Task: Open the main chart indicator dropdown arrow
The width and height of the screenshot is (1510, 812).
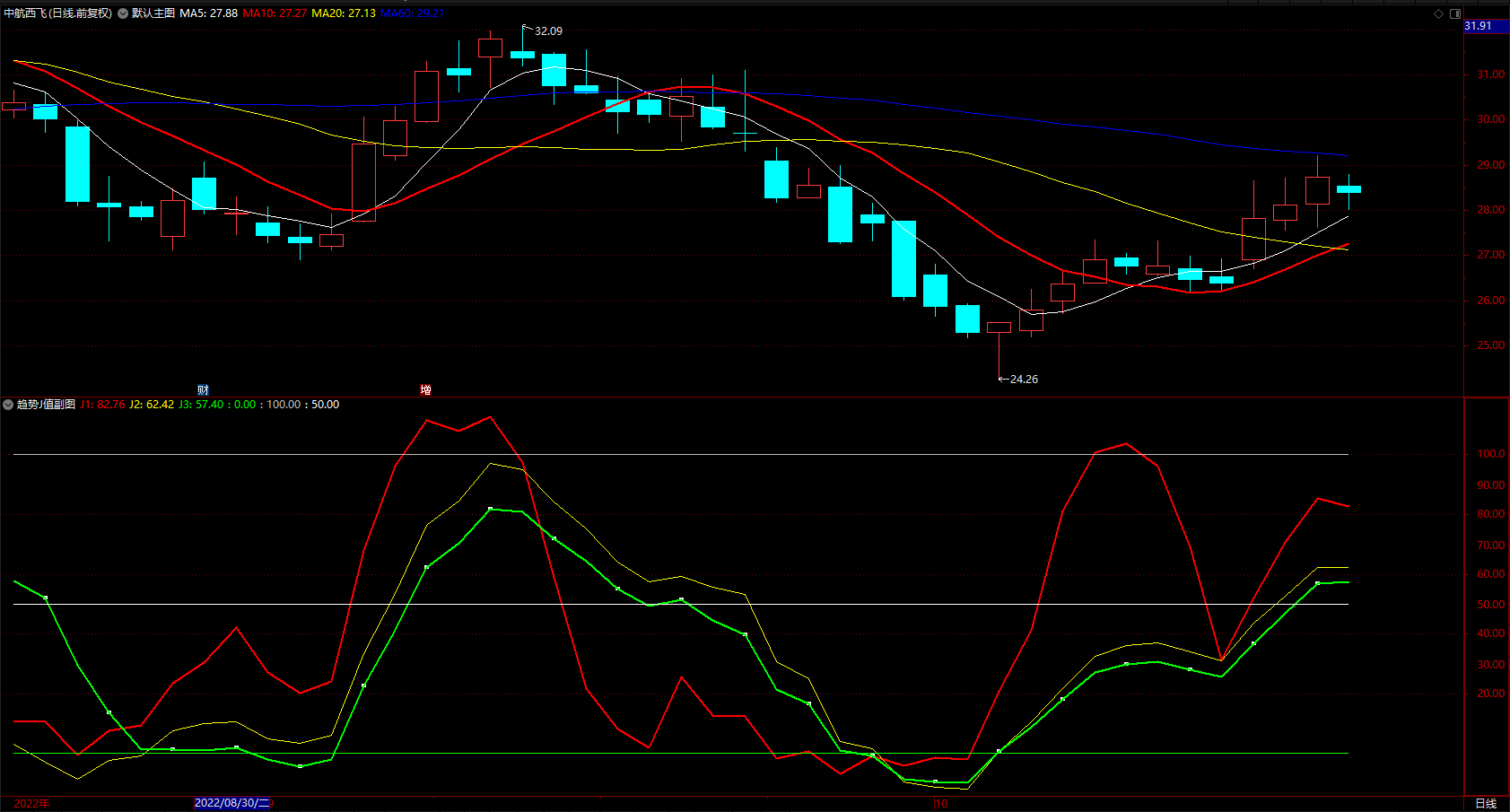Action: tap(123, 13)
